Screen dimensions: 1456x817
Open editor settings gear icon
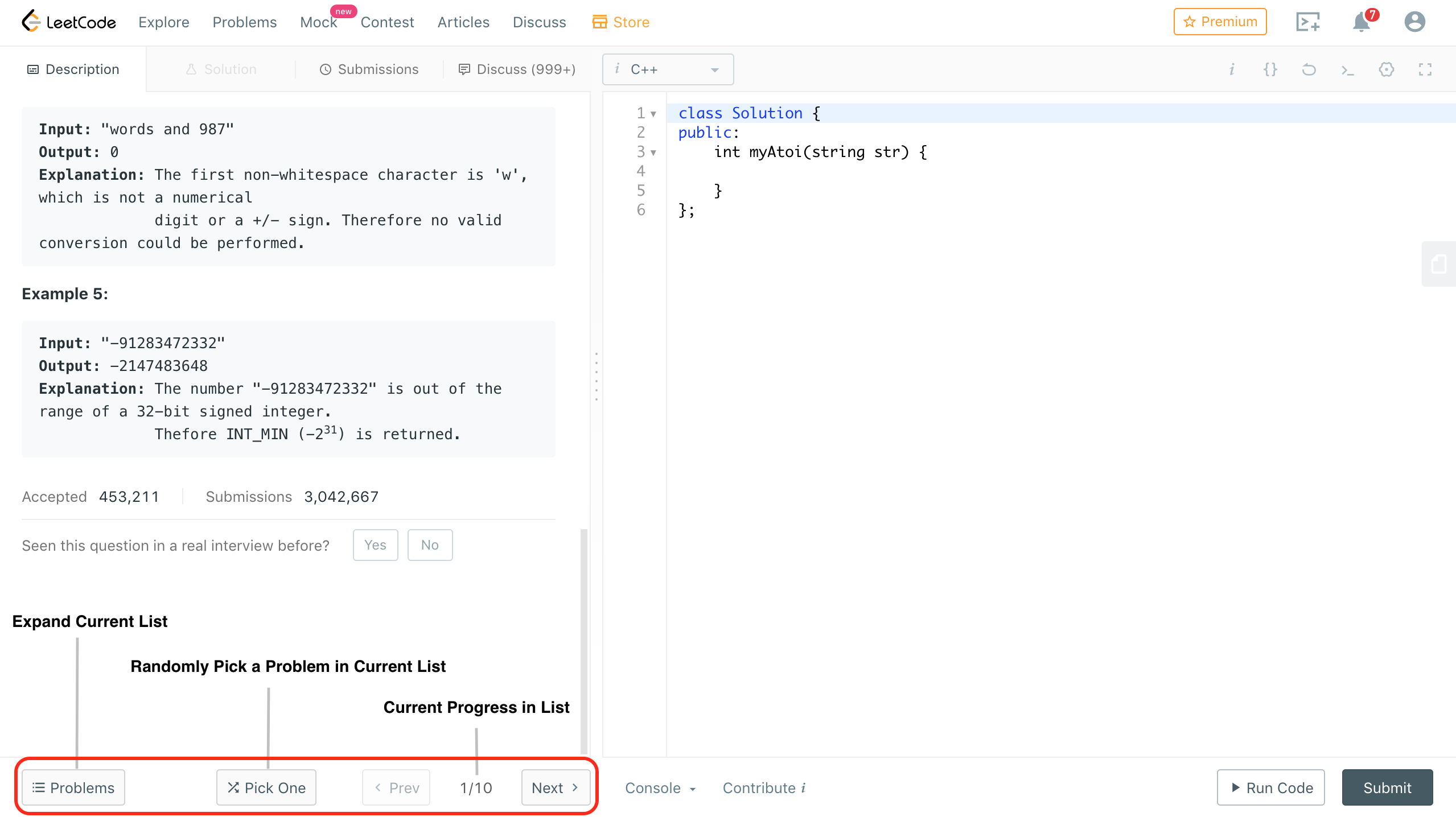[1387, 69]
